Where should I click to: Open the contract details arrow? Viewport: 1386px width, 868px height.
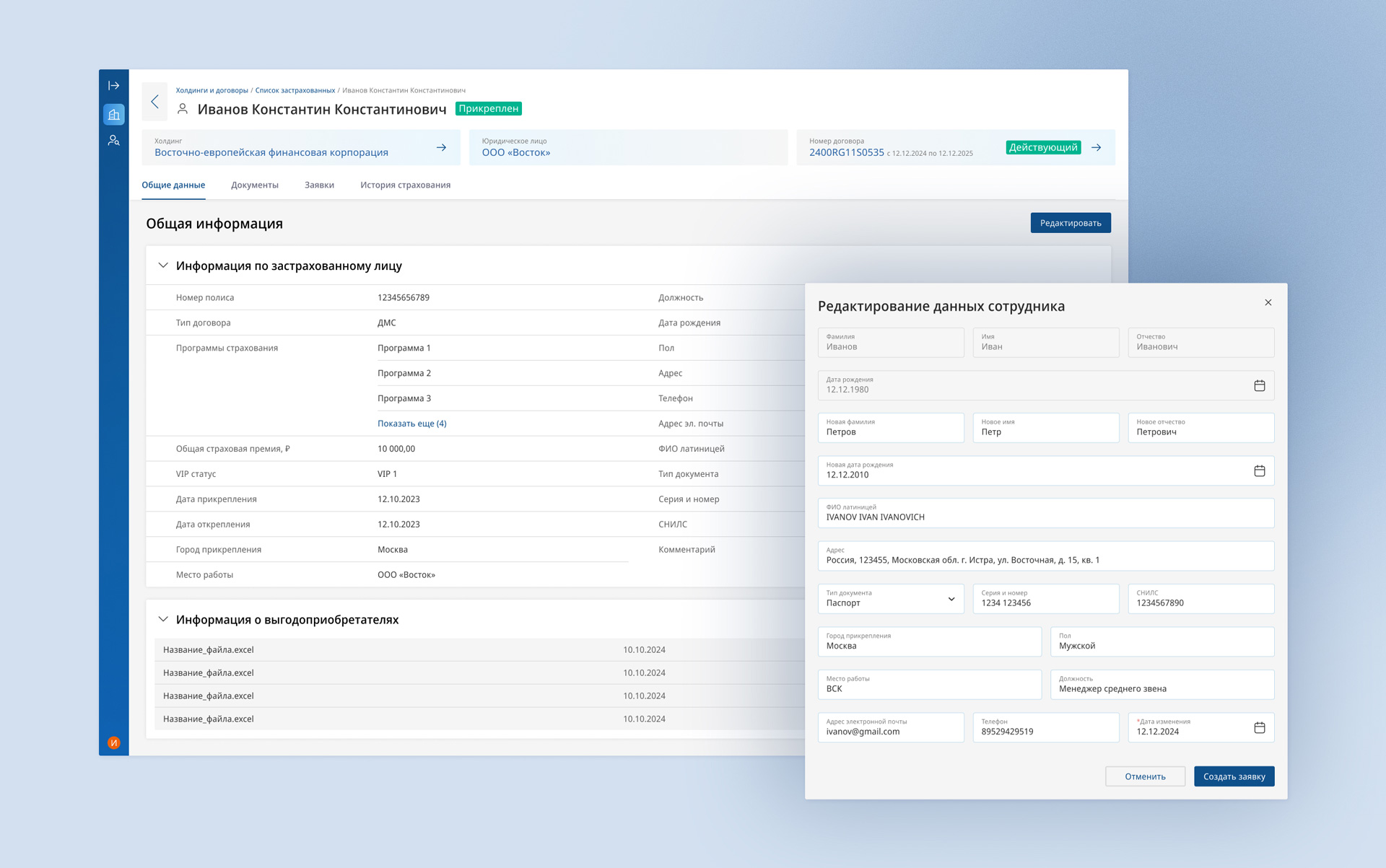coord(1097,148)
